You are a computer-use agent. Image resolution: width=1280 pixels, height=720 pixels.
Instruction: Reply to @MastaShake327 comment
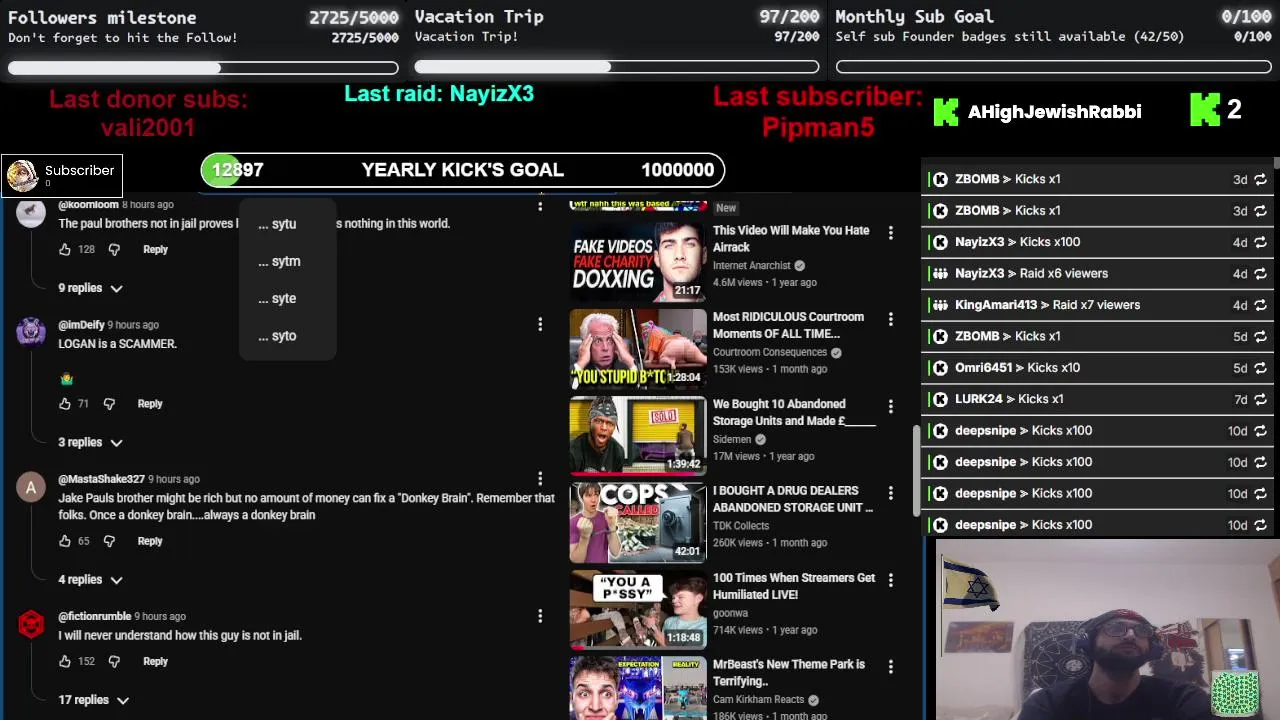tap(150, 541)
